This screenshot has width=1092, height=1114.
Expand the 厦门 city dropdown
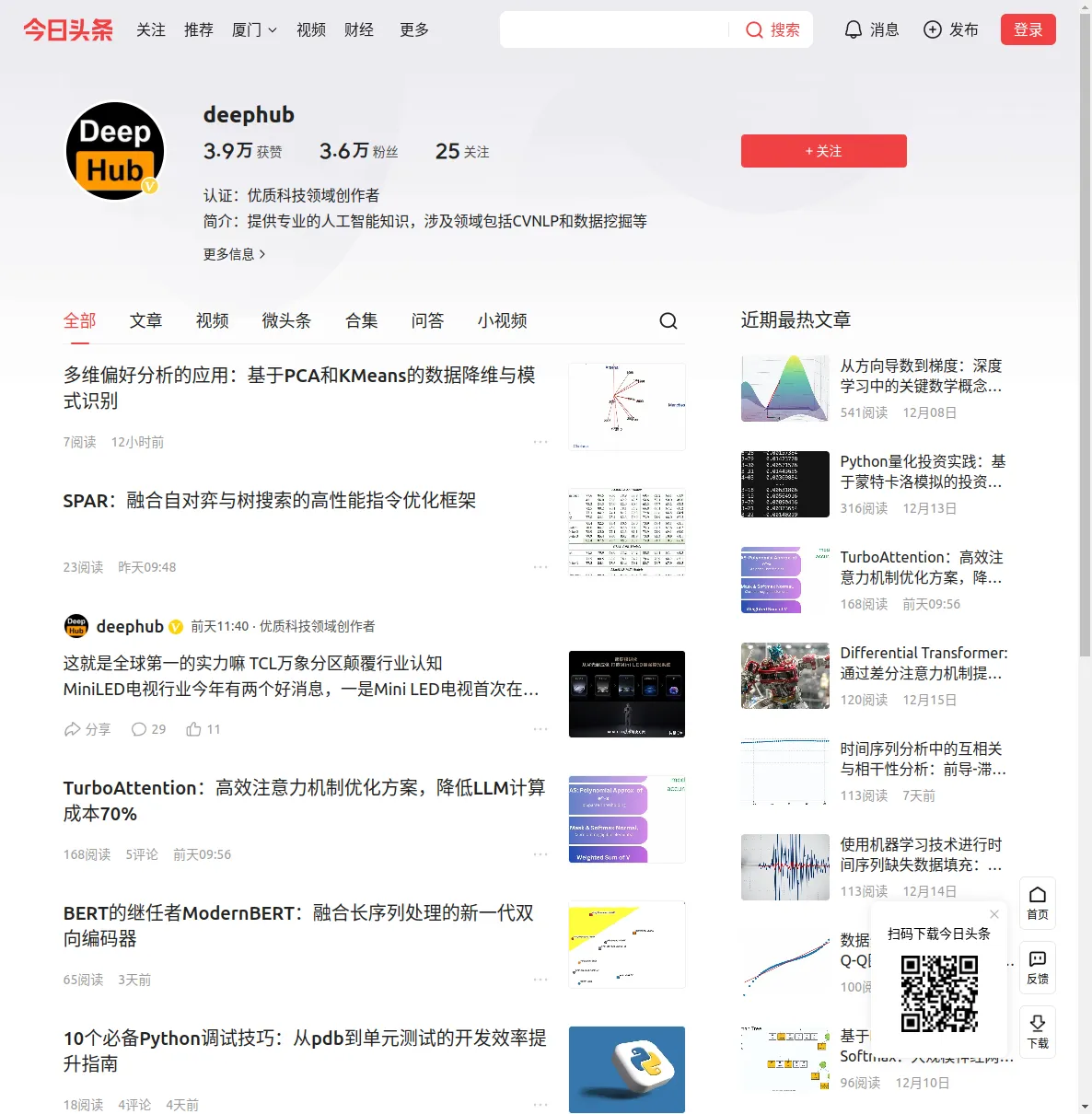click(254, 30)
